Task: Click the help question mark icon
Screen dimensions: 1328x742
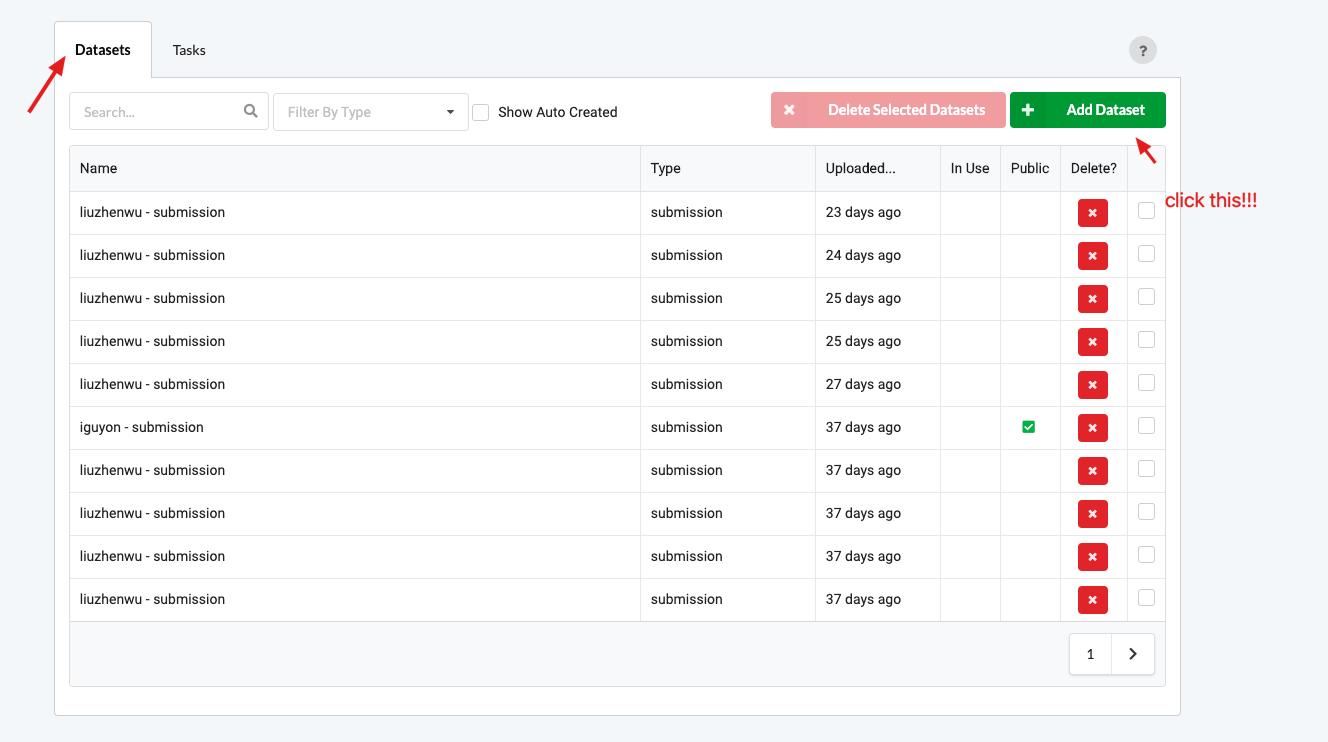Action: tap(1142, 50)
